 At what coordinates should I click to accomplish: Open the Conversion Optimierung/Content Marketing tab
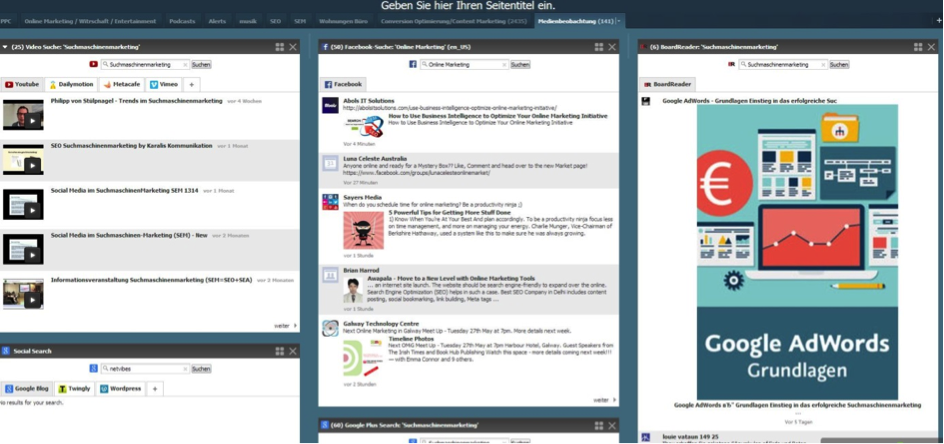pos(453,21)
